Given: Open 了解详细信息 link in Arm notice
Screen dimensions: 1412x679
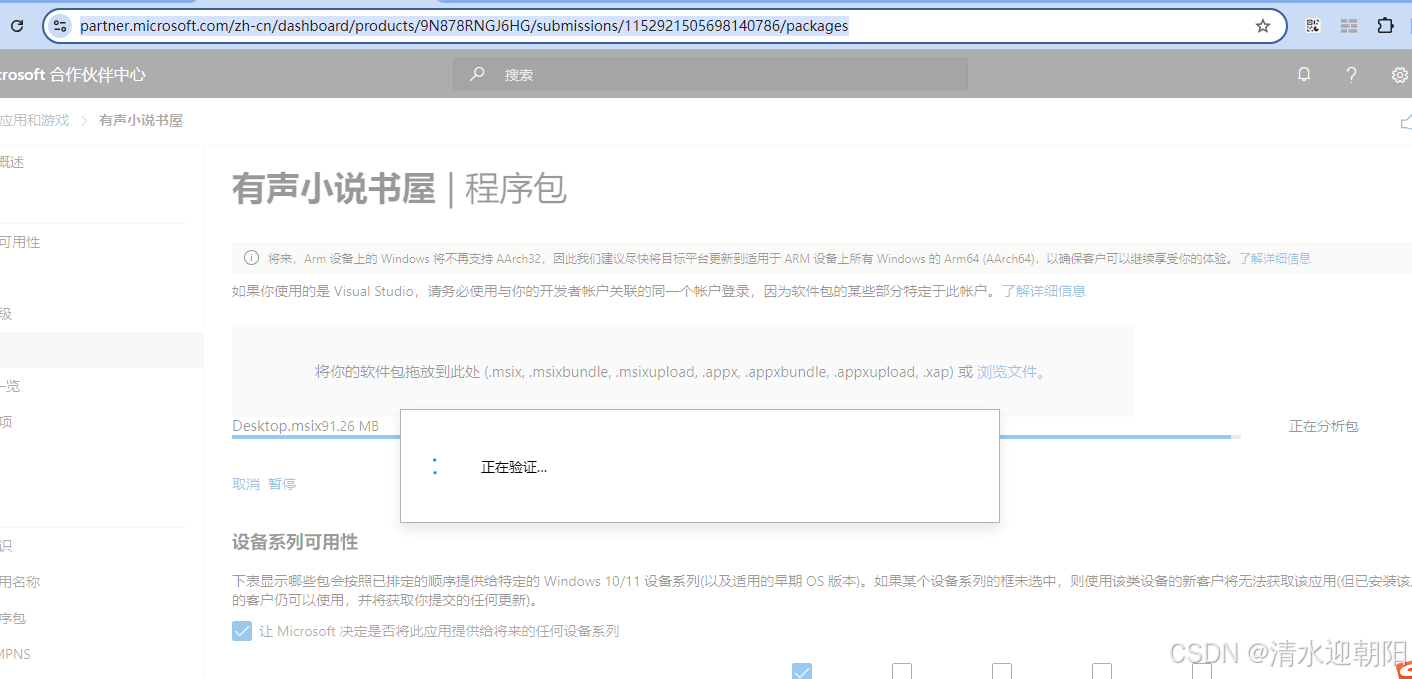Looking at the screenshot, I should 1275,258.
